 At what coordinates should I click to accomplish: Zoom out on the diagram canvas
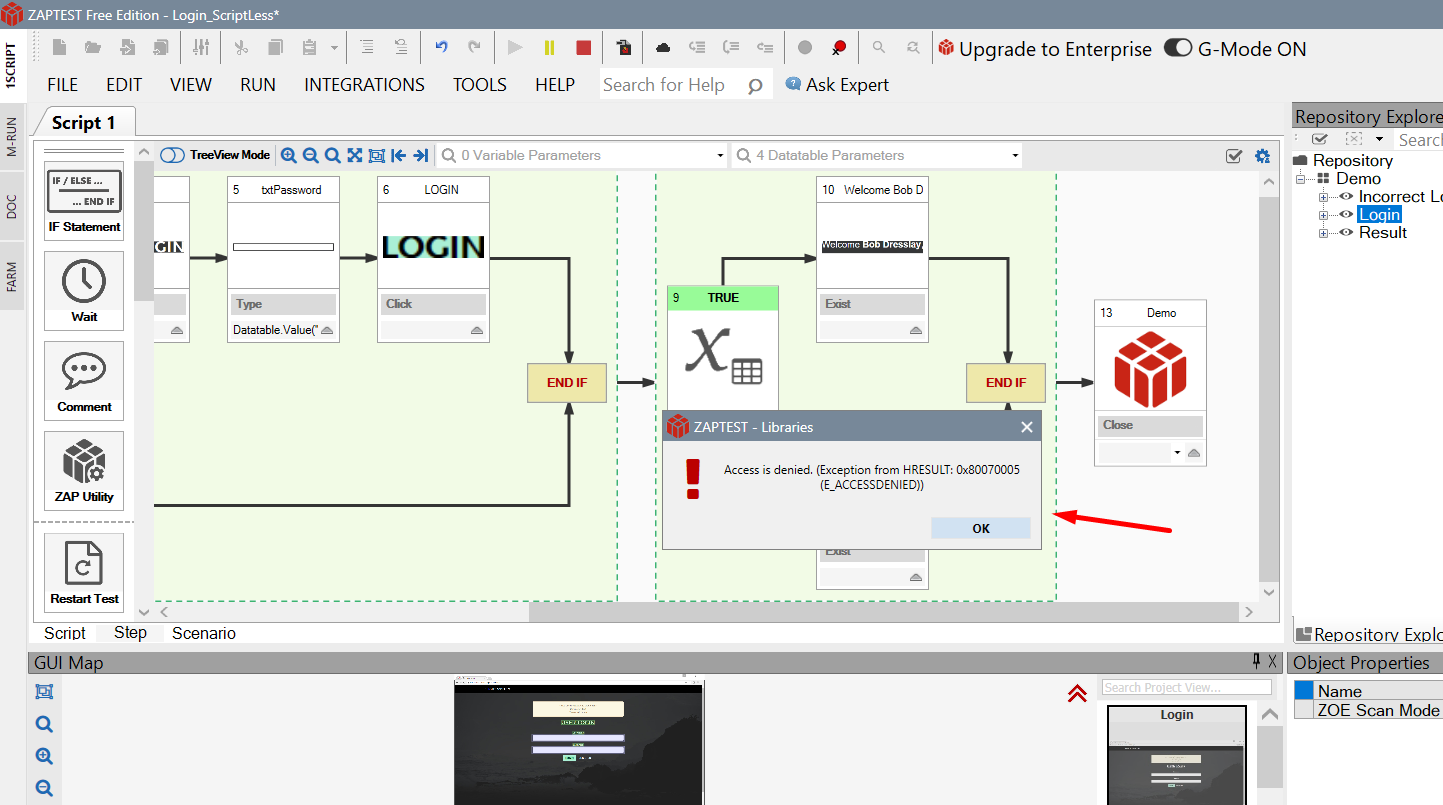[x=311, y=155]
